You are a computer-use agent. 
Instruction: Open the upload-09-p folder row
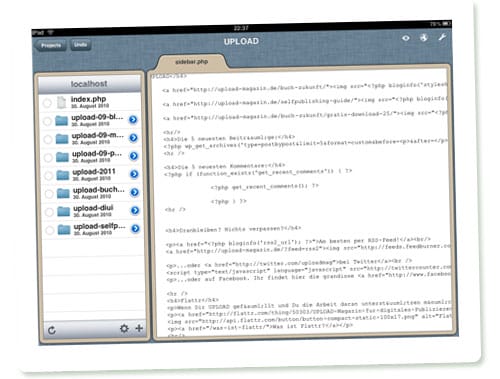[91, 157]
